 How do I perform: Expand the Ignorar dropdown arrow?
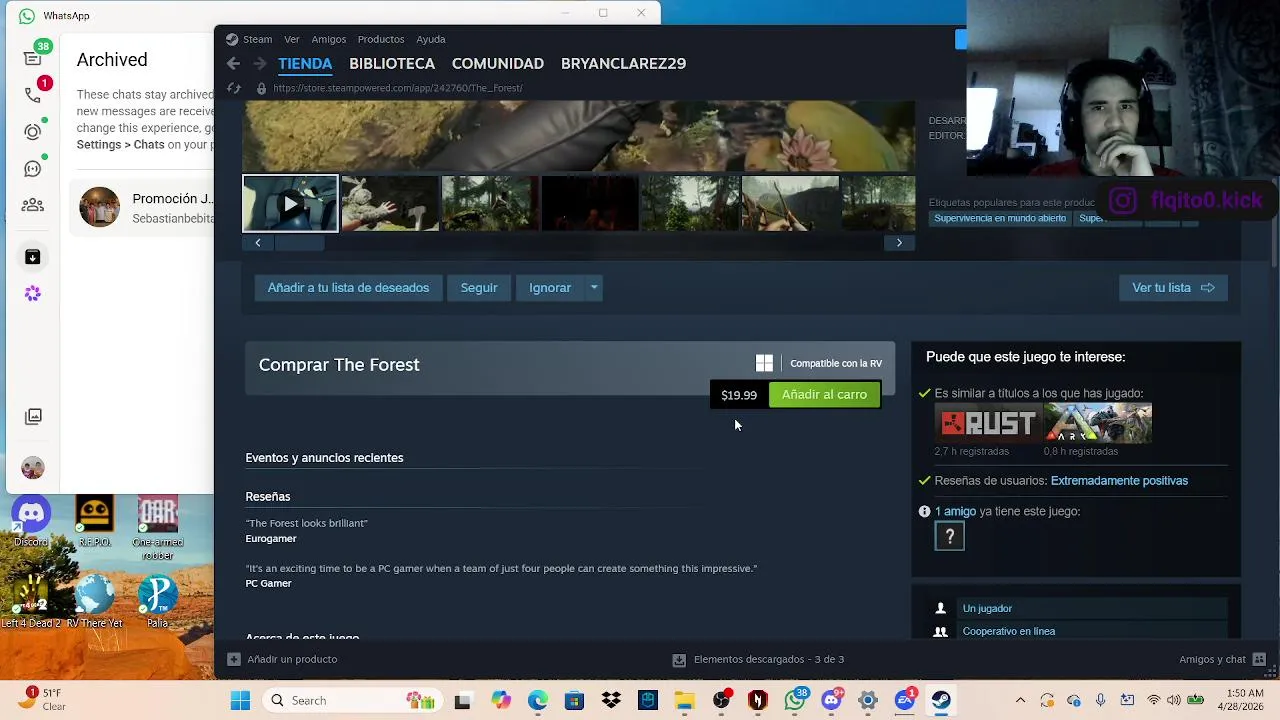pos(594,288)
